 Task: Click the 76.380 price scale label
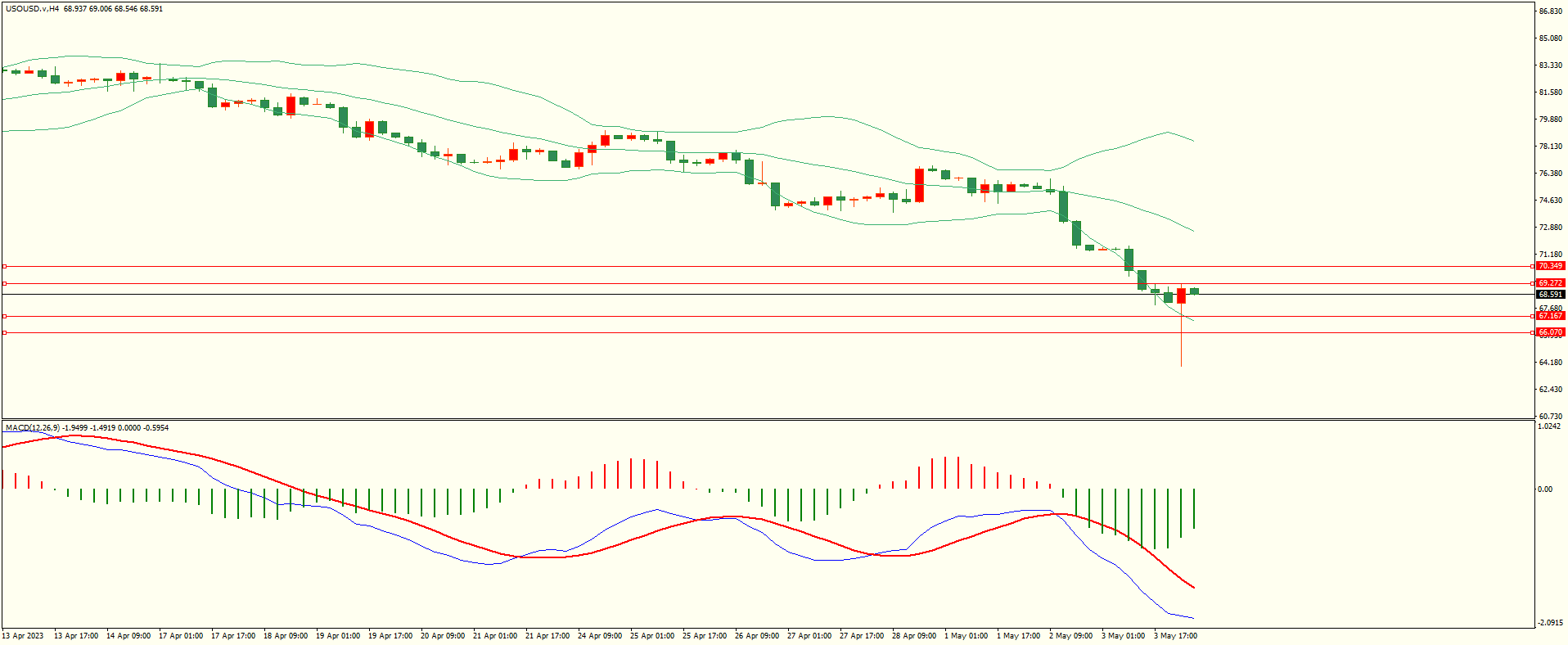(1551, 174)
